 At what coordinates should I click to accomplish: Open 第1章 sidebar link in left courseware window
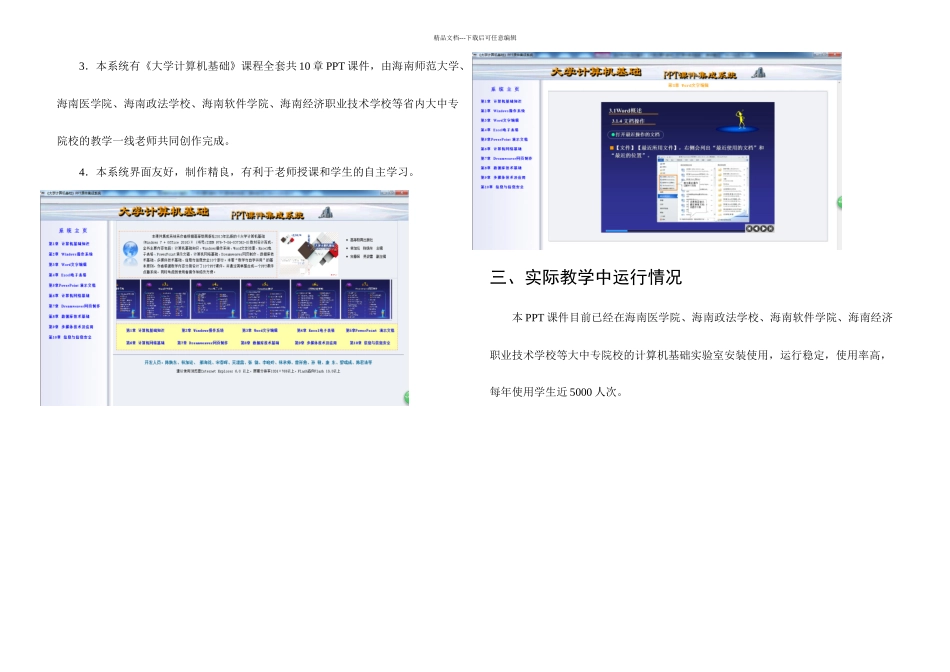[x=68, y=244]
